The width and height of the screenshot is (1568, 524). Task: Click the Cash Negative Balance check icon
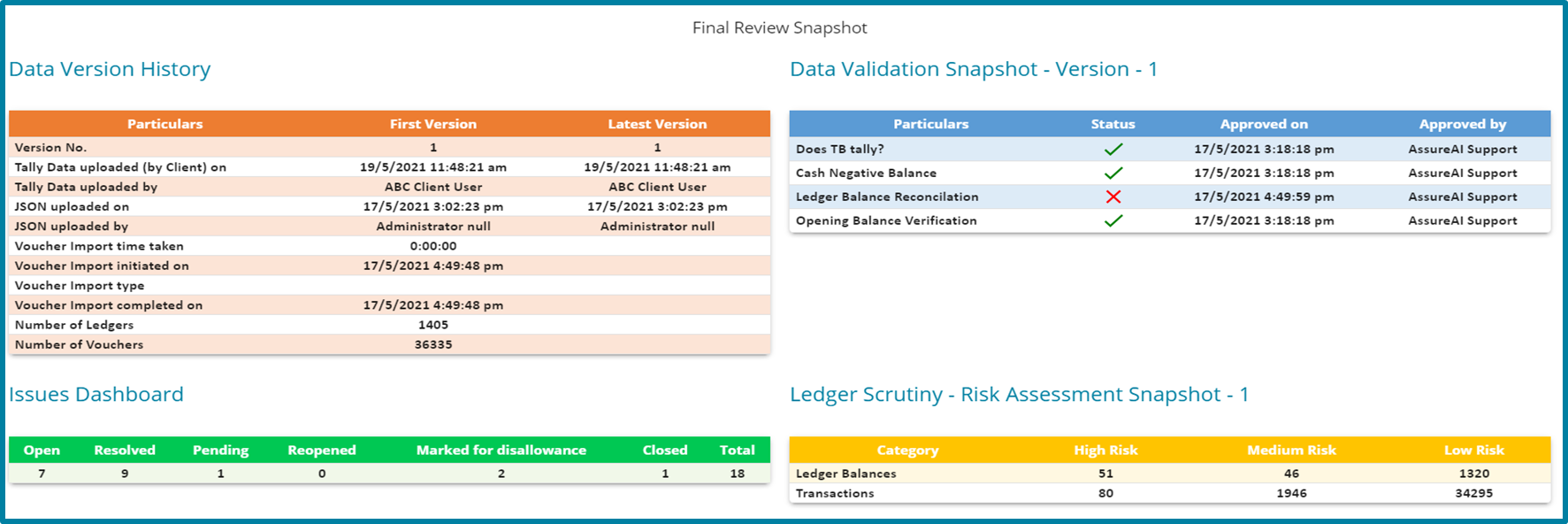tap(1113, 173)
